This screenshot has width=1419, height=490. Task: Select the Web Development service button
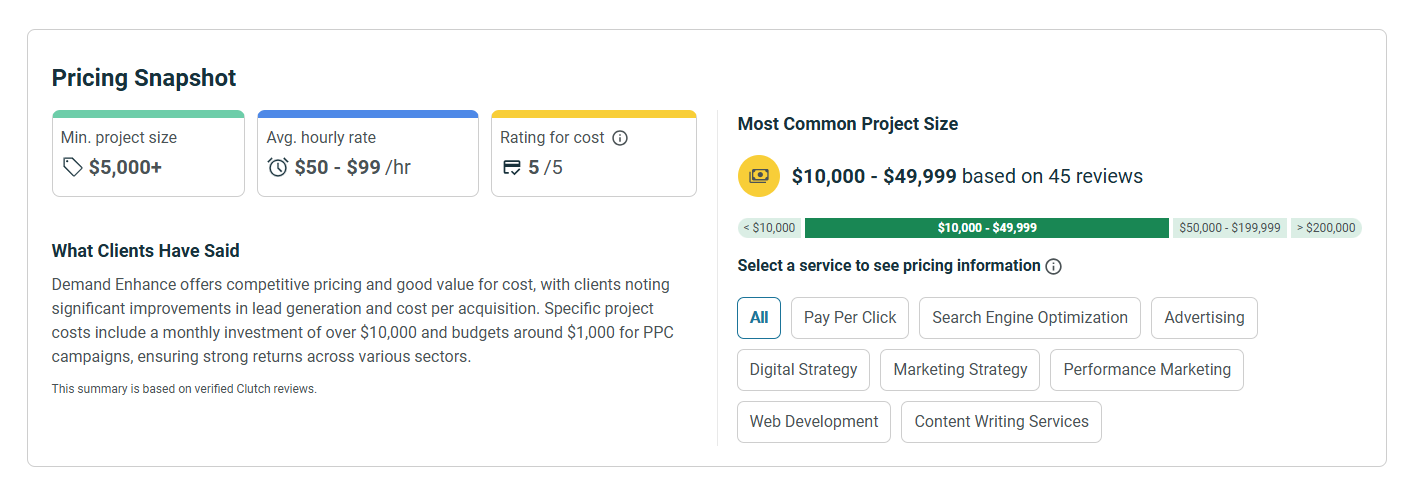click(814, 422)
